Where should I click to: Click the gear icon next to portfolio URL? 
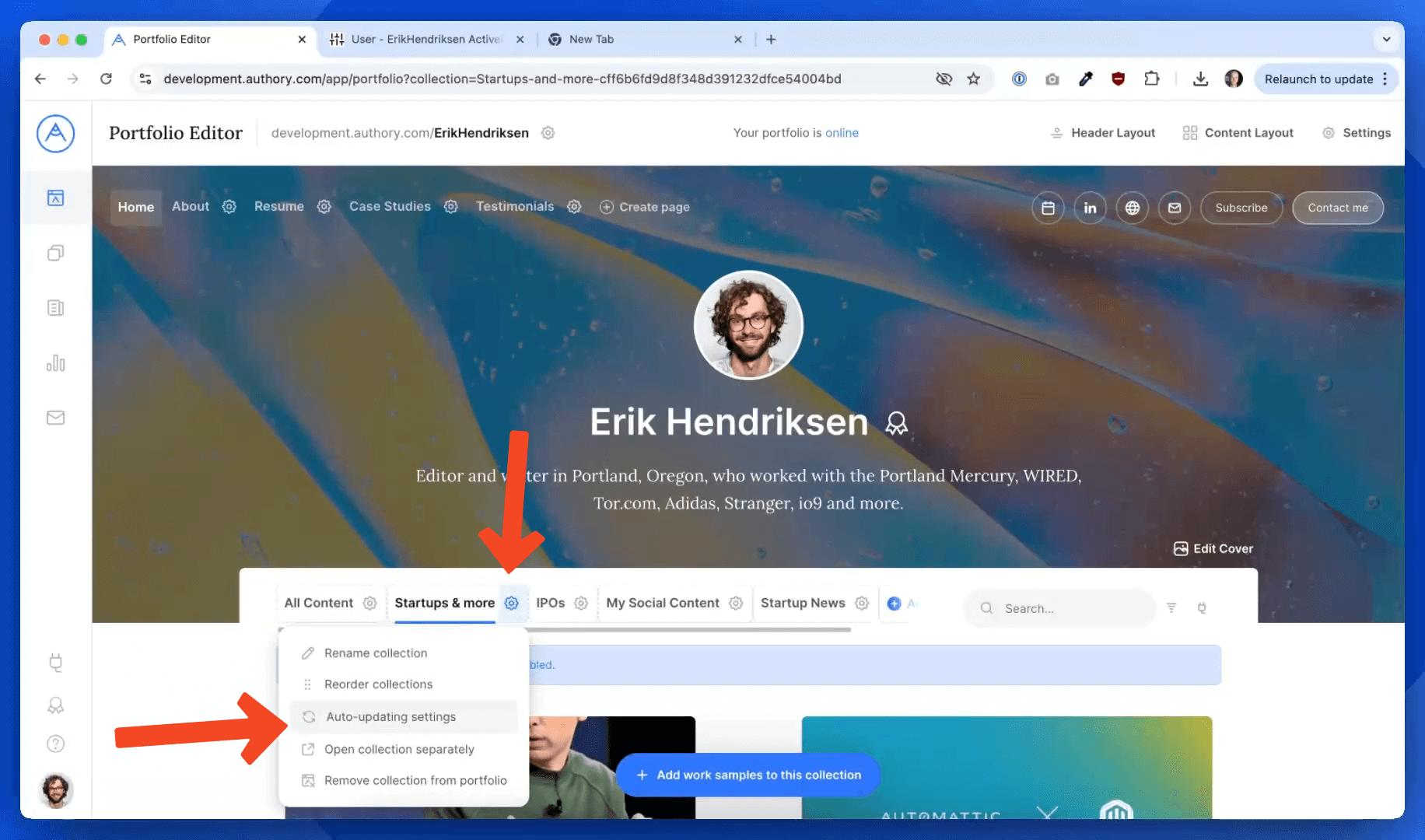[548, 133]
